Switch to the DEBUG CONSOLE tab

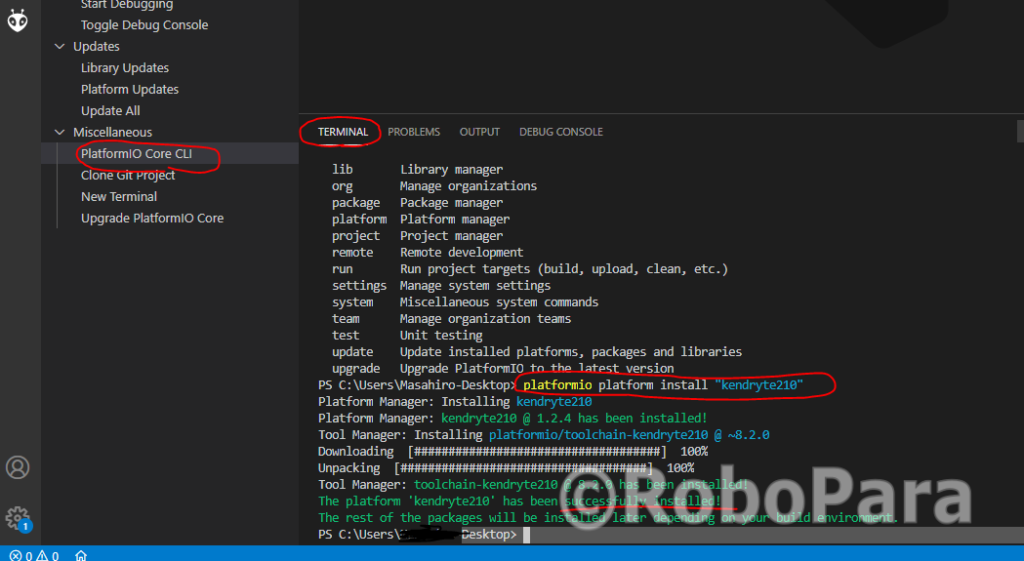pos(560,132)
